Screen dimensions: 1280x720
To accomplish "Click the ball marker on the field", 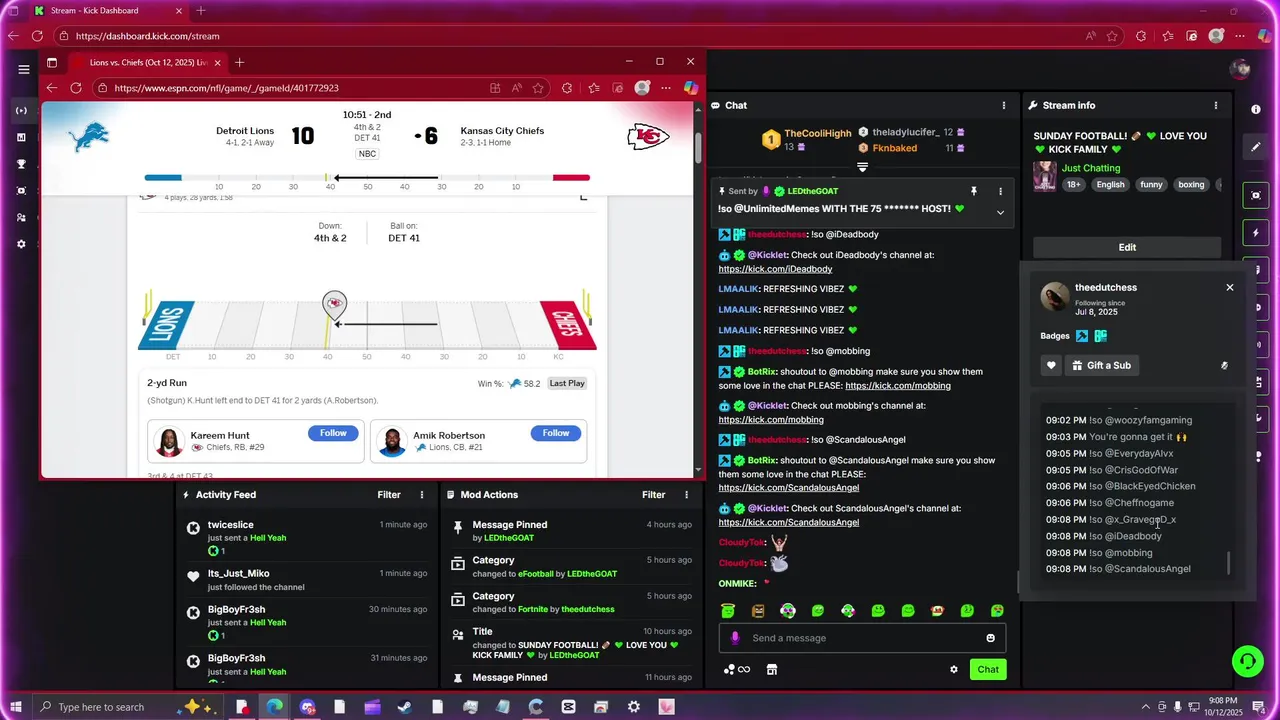I will click(x=334, y=306).
